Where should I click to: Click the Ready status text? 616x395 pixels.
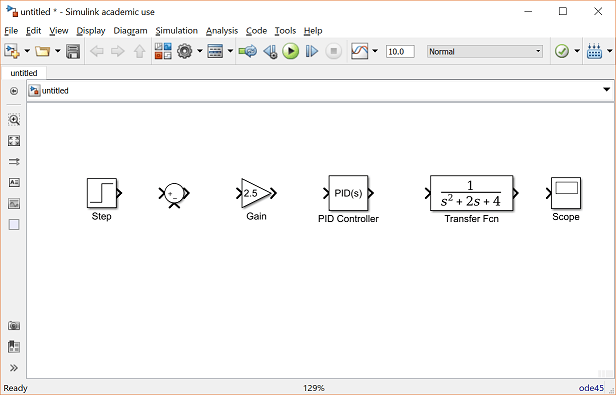[x=15, y=388]
